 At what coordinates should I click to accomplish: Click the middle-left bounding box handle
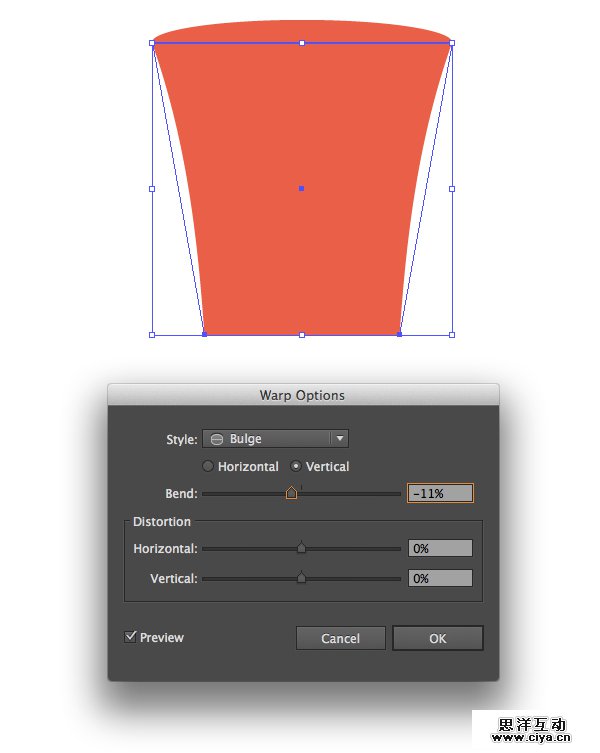(152, 188)
